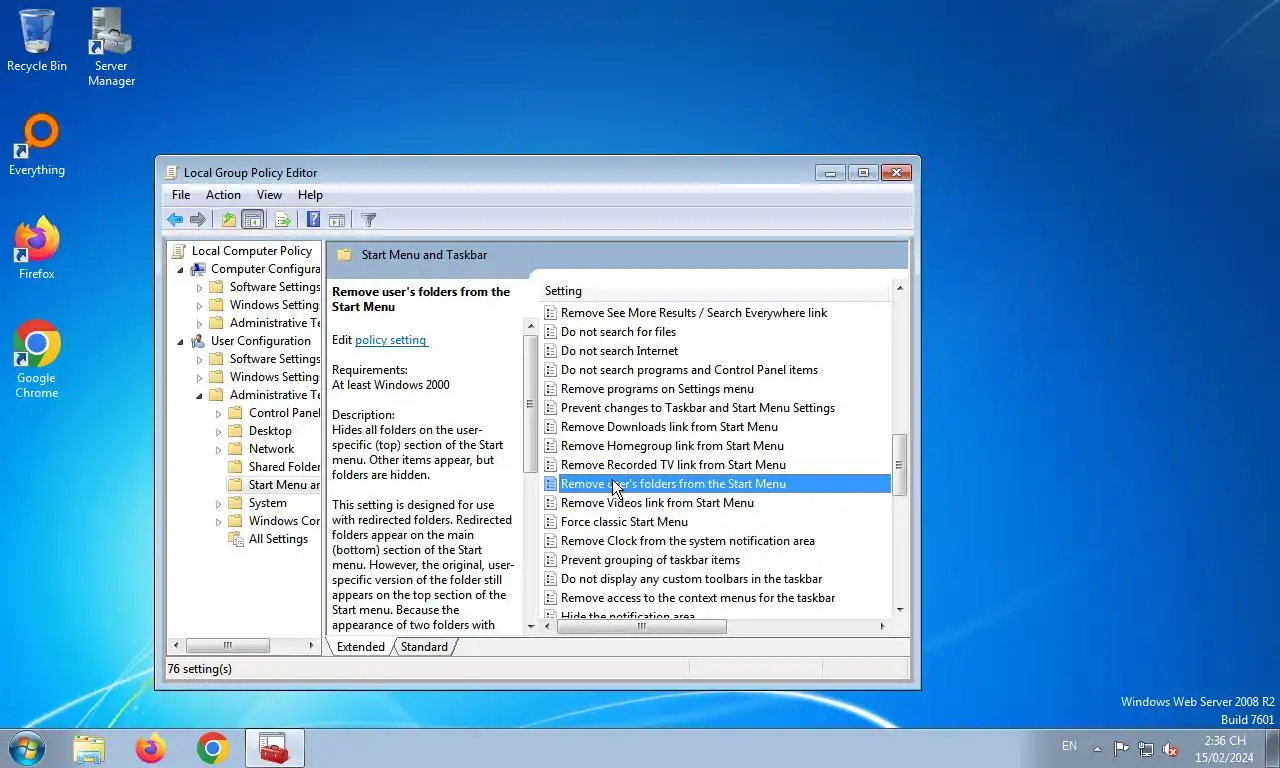Click the EN language indicator
This screenshot has width=1280, height=768.
[1069, 746]
